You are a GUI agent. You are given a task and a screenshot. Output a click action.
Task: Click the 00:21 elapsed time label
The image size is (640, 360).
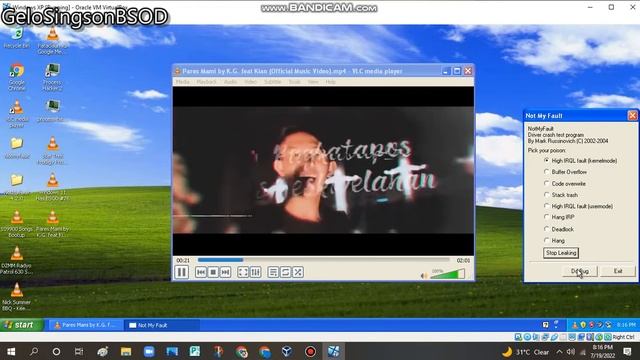[183, 260]
